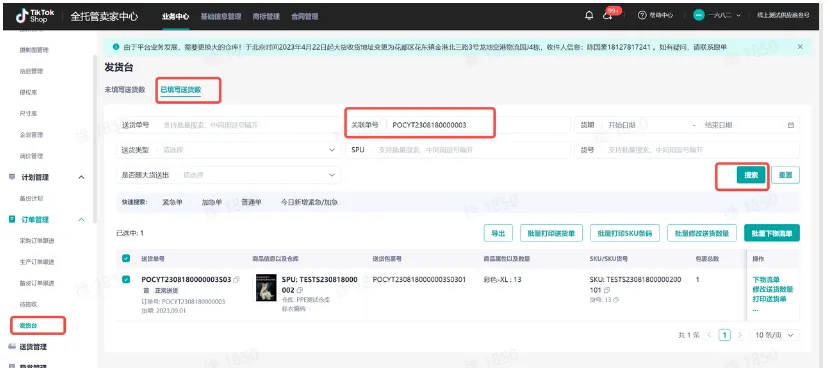This screenshot has height=368, width=829.
Task: Click page number 1 in pagination
Action: coord(725,335)
